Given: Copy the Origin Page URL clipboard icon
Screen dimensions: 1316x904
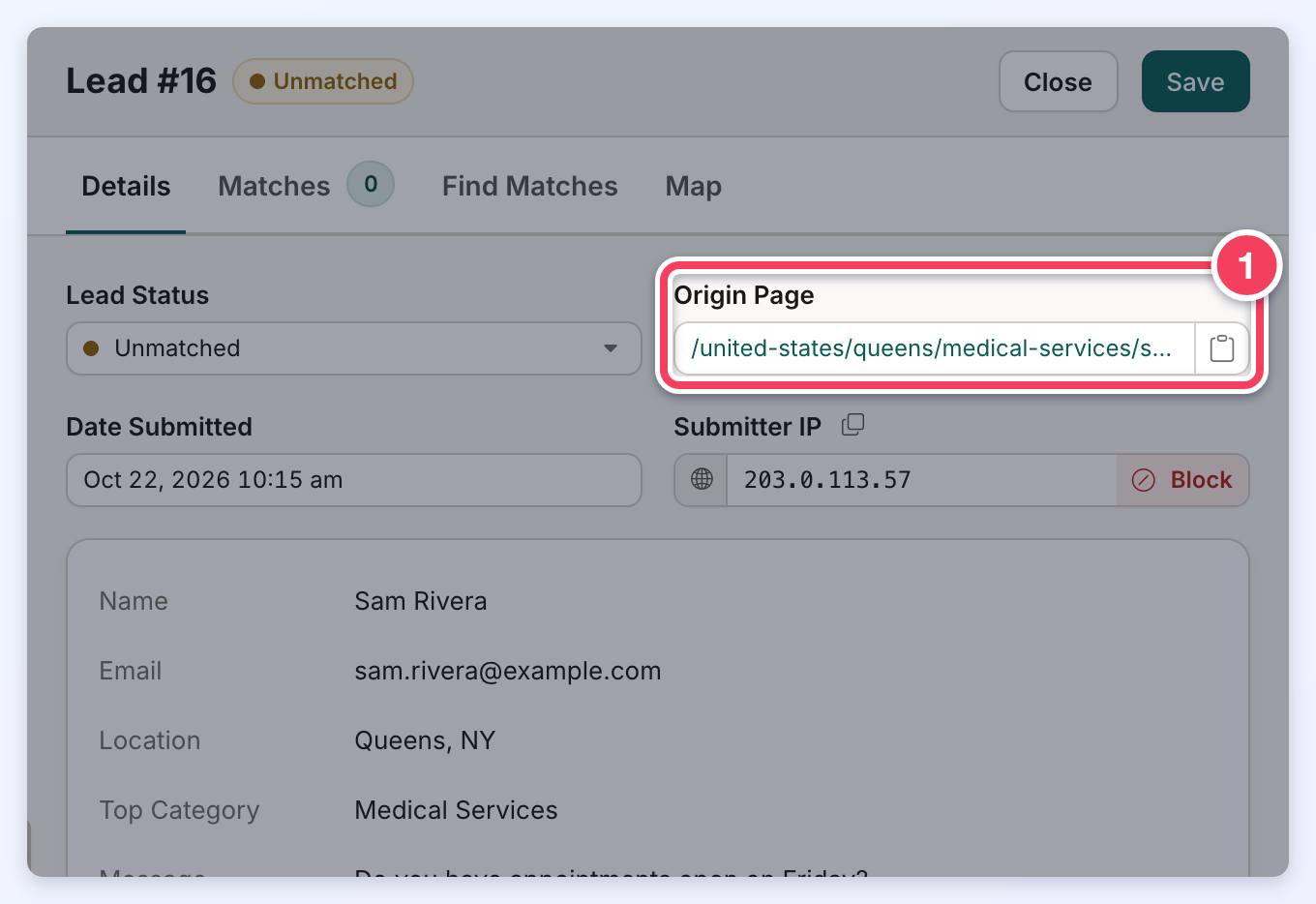Looking at the screenshot, I should coord(1222,348).
